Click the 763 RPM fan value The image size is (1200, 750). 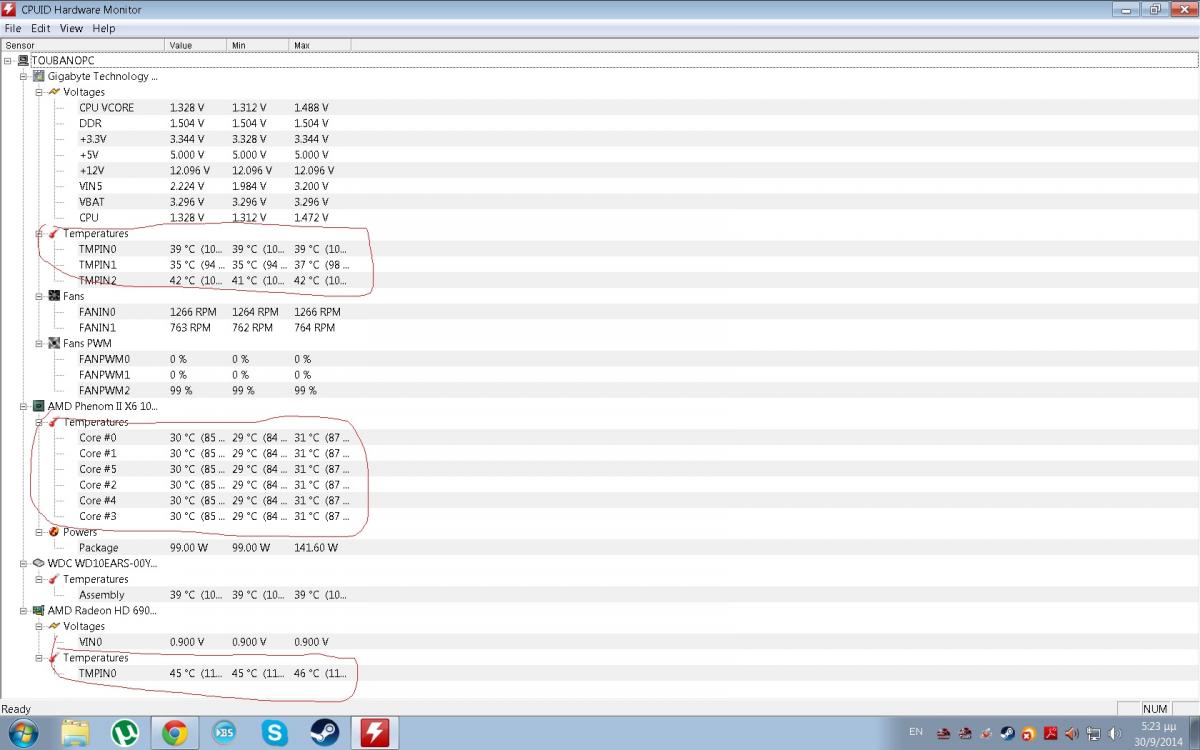pos(190,327)
